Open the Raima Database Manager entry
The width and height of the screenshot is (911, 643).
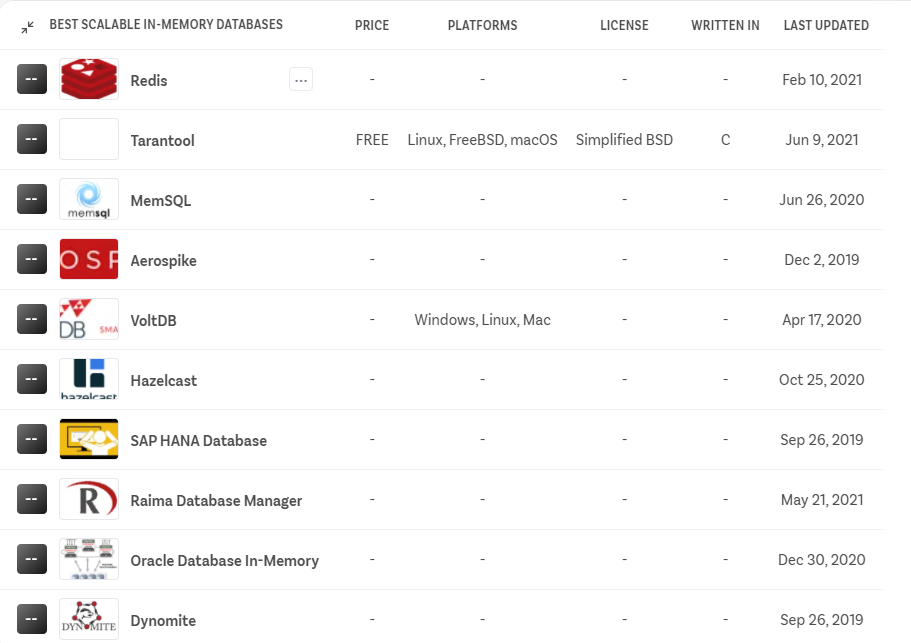click(x=216, y=501)
